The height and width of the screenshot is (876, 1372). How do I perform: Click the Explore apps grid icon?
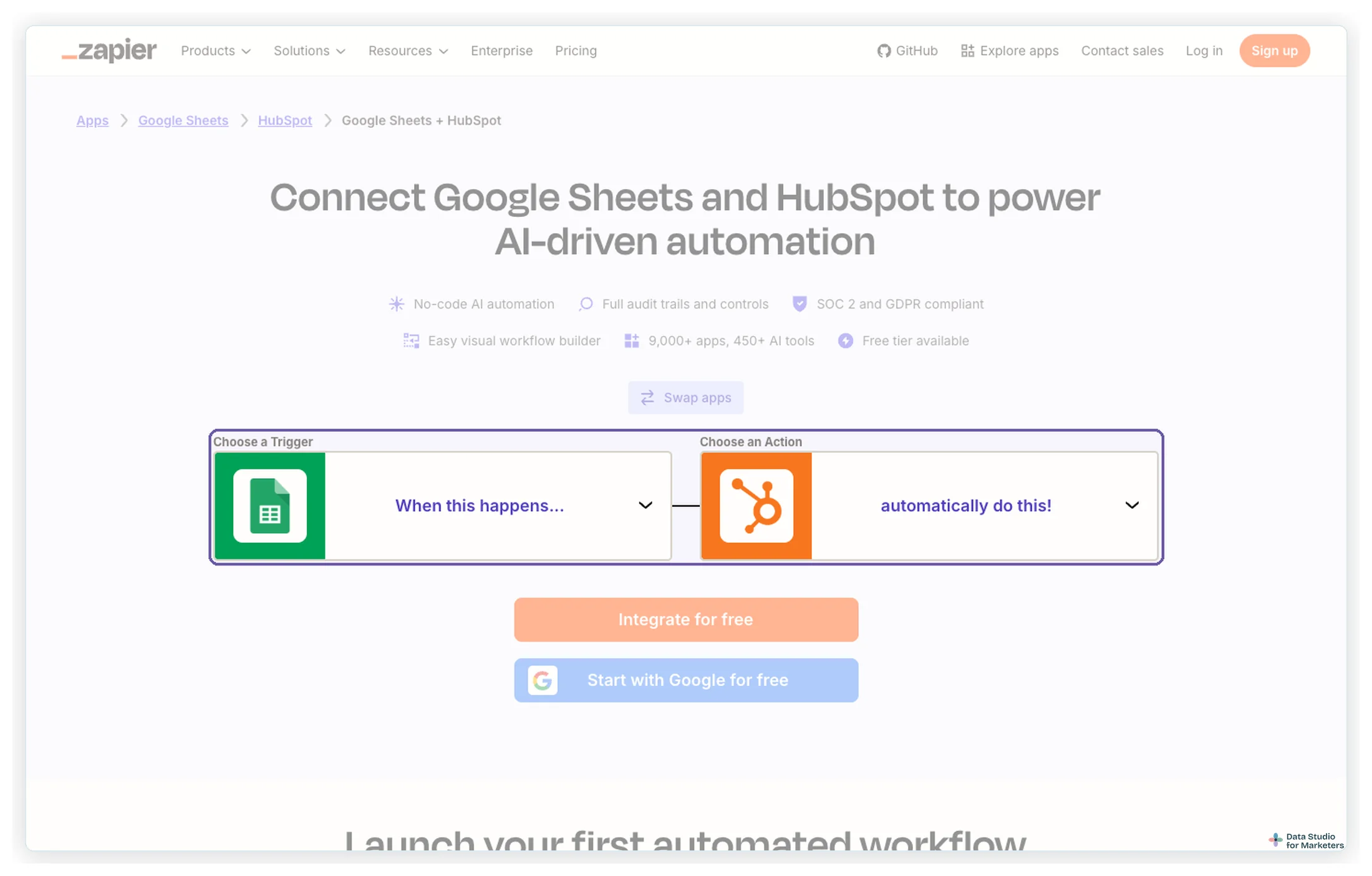click(967, 51)
